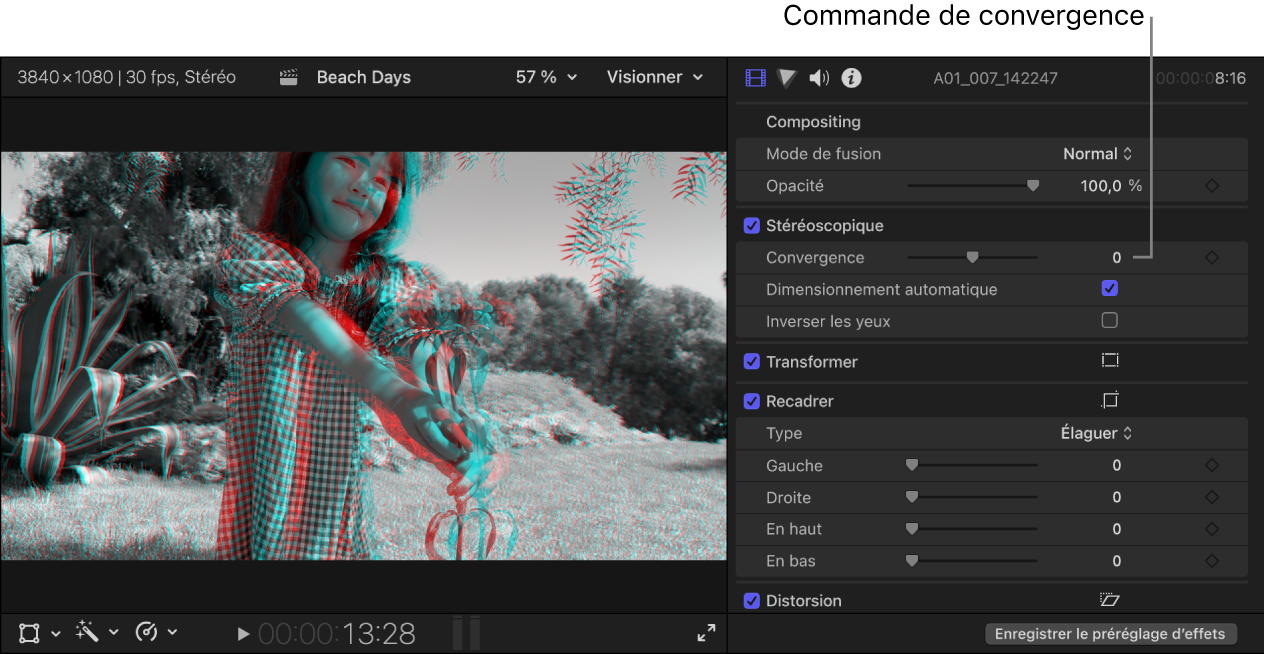Screen dimensions: 1264x654
Task: Open the Info inspector
Action: click(x=851, y=77)
